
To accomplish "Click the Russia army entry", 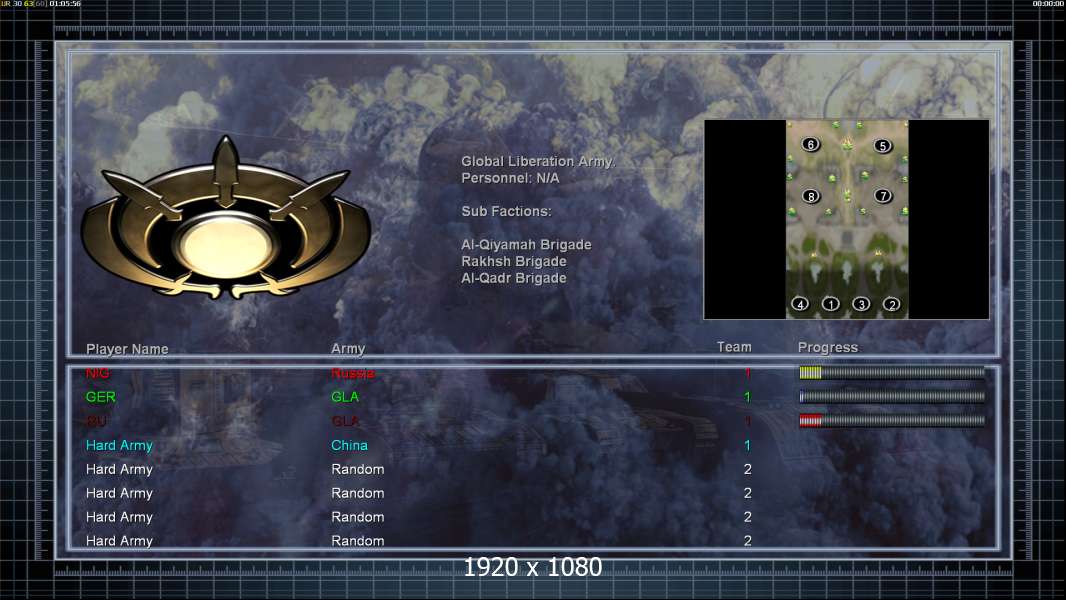I will click(353, 372).
